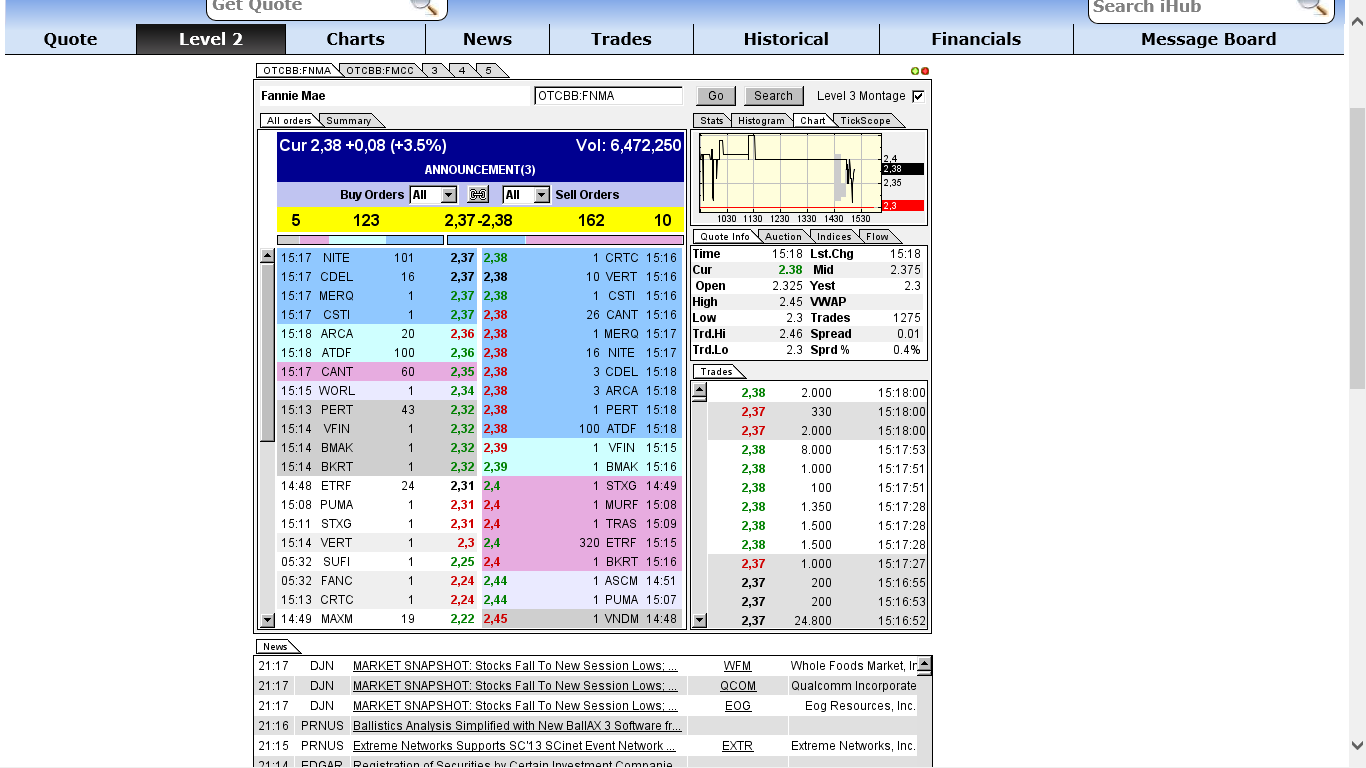The width and height of the screenshot is (1366, 768).
Task: Click the green dot indicator at top right
Action: 915,70
